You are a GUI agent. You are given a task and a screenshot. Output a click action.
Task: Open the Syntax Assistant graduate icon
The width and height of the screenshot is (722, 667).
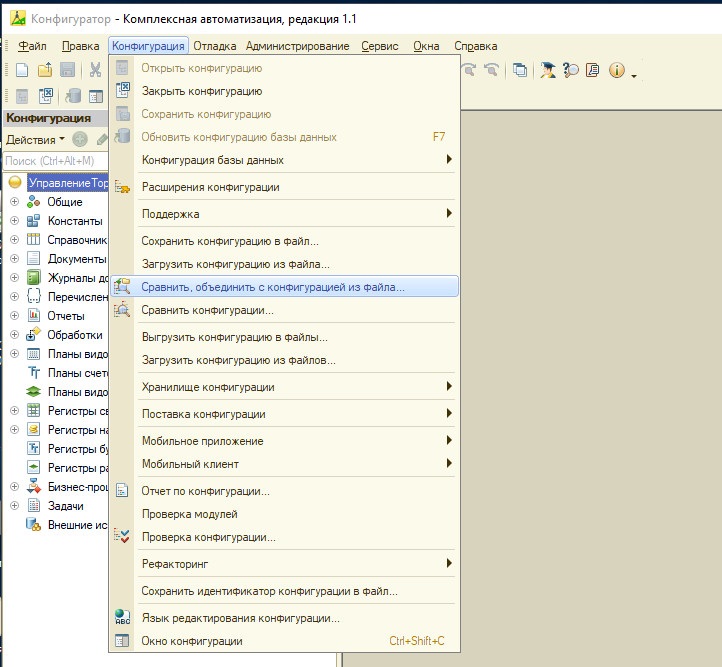point(547,70)
